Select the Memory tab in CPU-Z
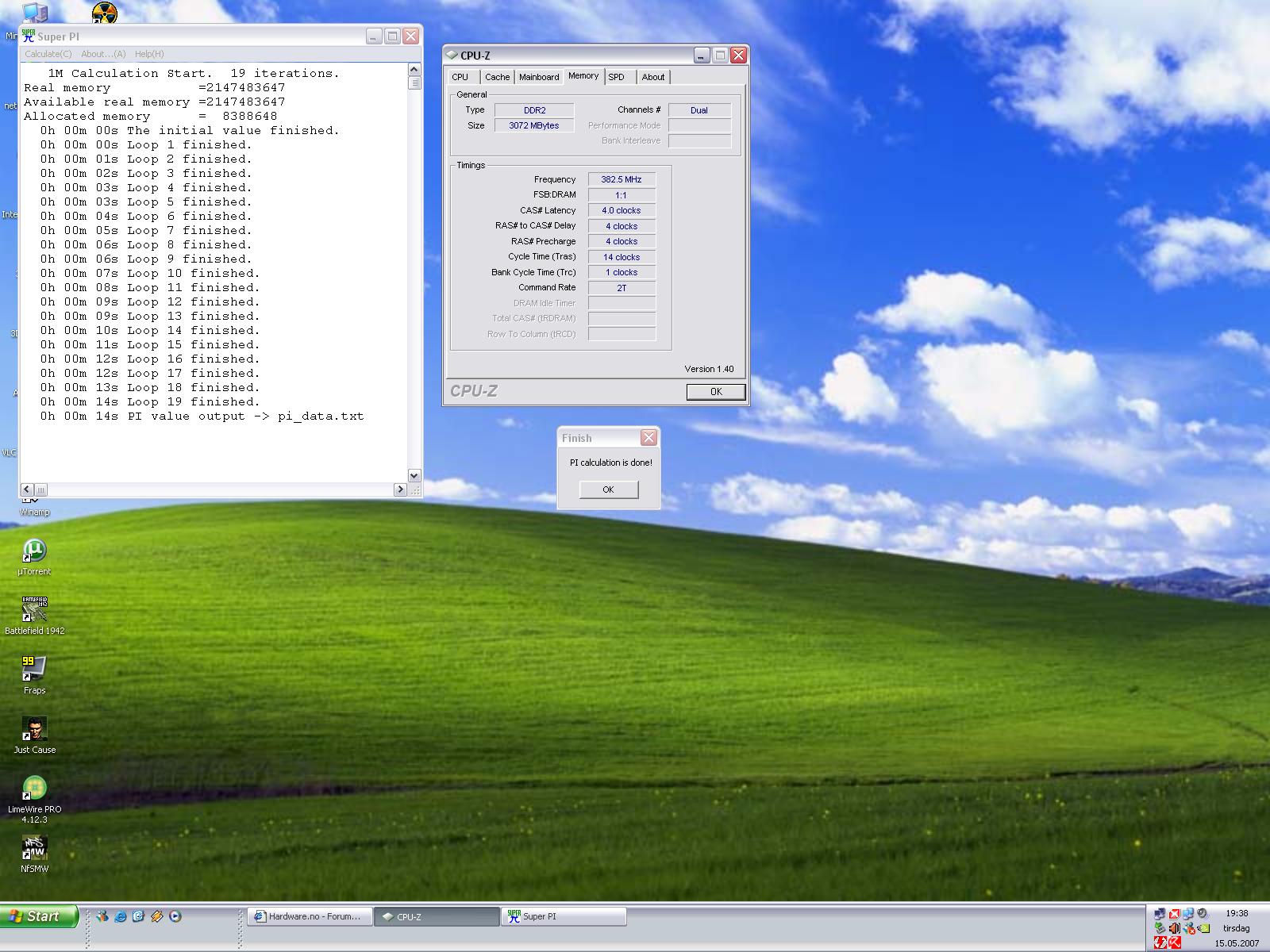Viewport: 1270px width, 952px height. 583,76
